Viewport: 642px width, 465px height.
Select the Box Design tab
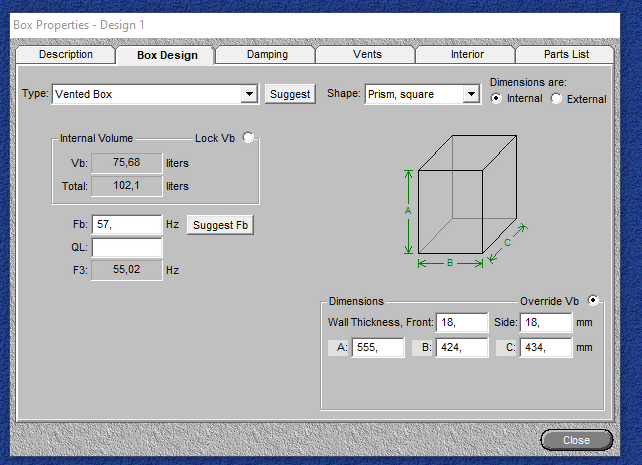pos(166,55)
